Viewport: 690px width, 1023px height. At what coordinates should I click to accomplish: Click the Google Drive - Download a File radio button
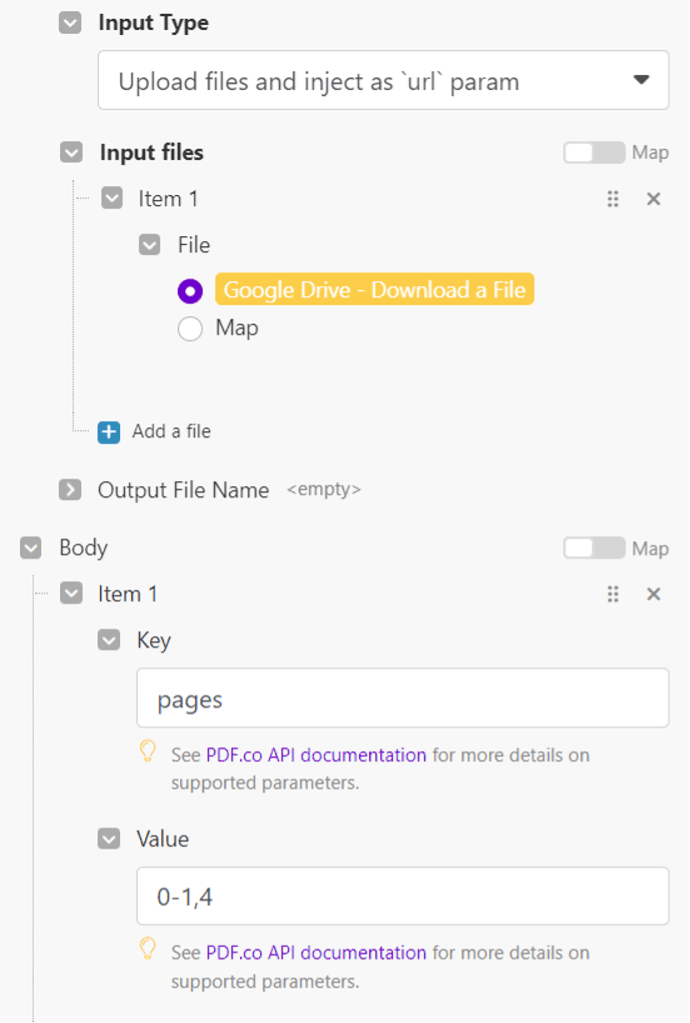tap(189, 290)
